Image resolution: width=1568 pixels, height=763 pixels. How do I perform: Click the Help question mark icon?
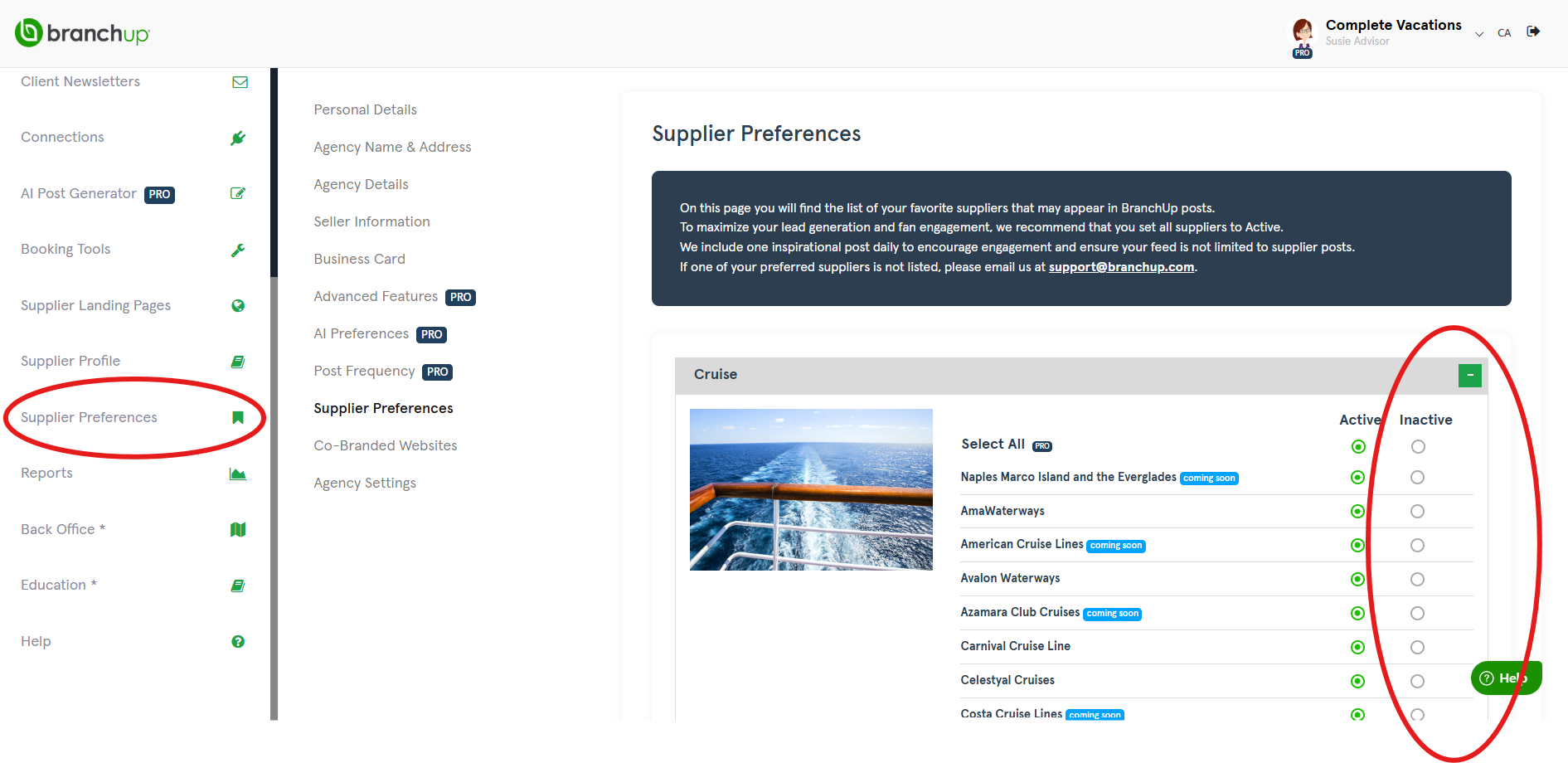click(x=238, y=641)
